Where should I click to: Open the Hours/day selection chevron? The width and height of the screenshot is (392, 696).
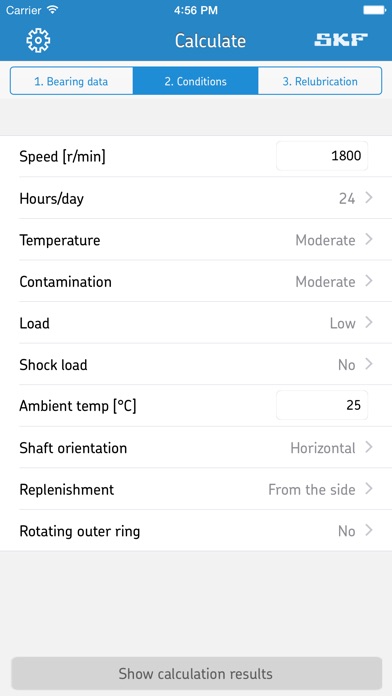[x=368, y=198]
